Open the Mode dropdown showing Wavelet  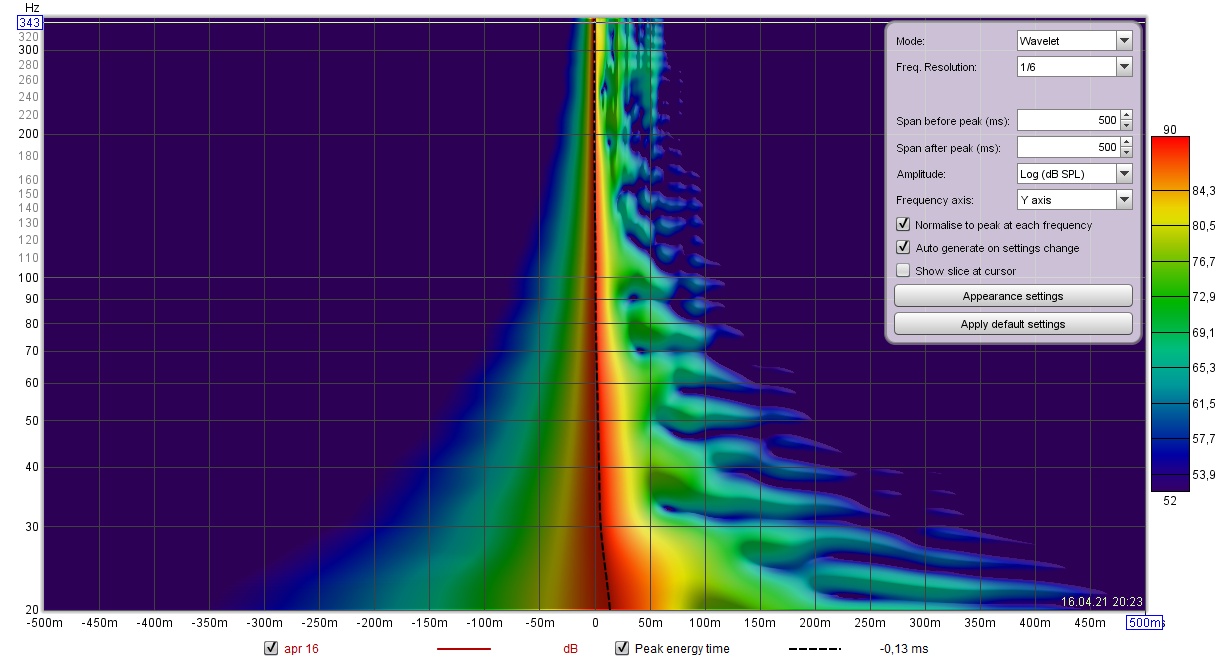tap(1074, 41)
